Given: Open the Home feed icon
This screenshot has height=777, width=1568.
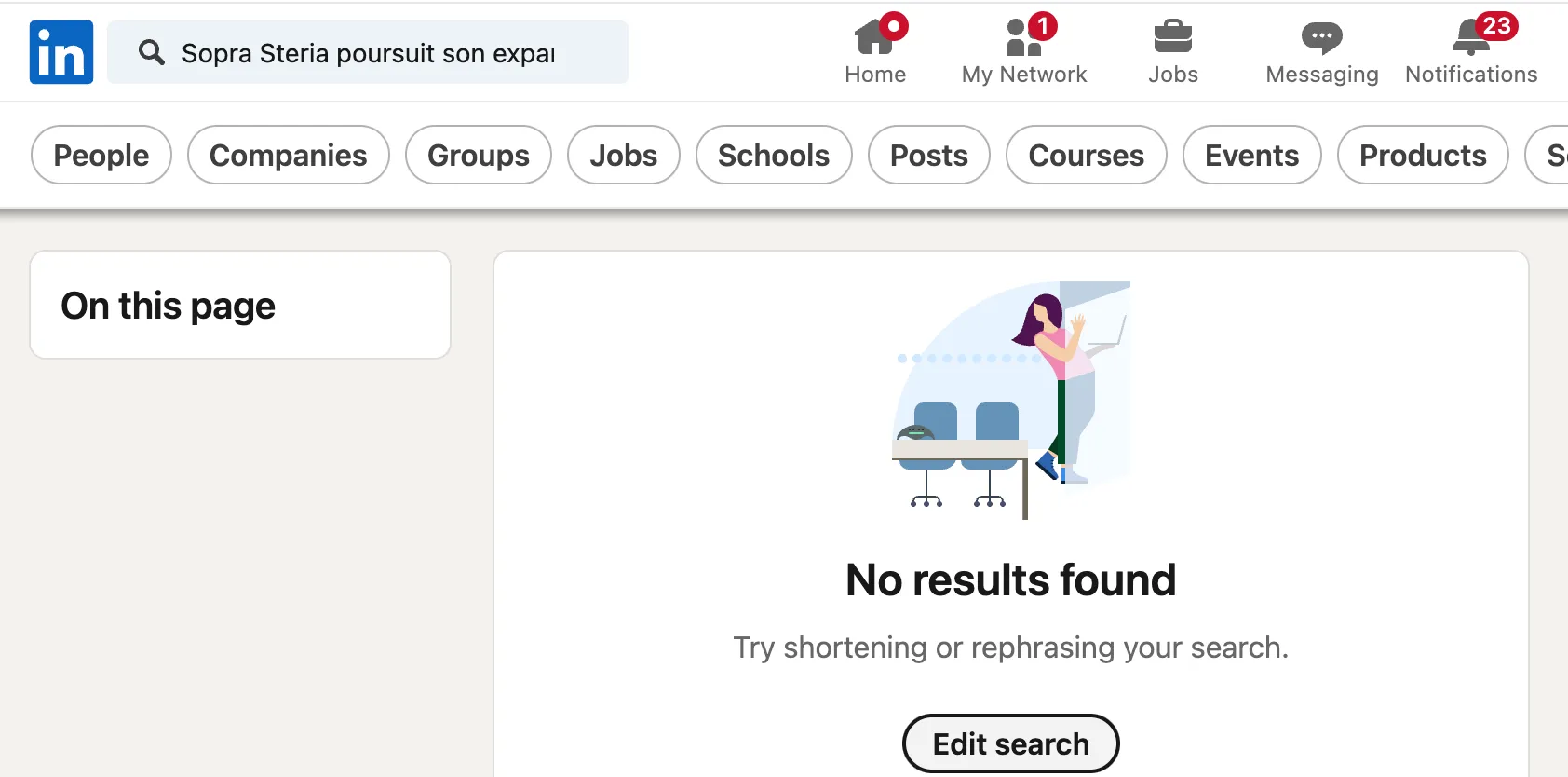Looking at the screenshot, I should click(874, 37).
